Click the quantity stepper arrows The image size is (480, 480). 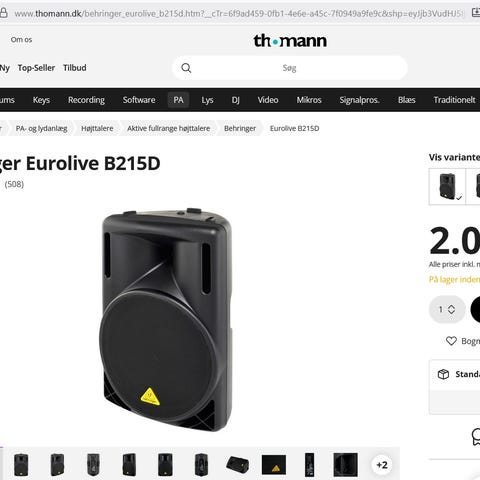(451, 309)
